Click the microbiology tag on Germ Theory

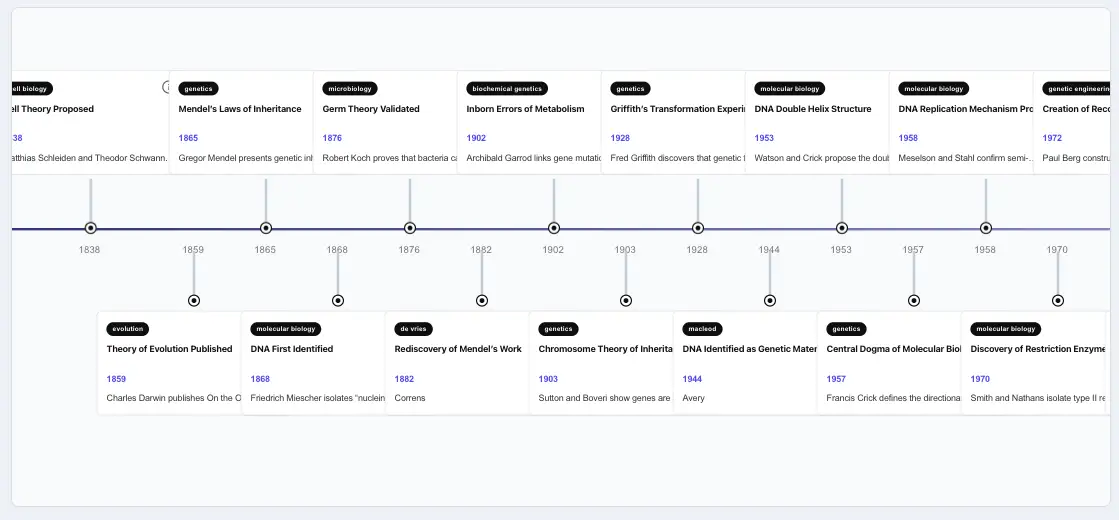350,89
